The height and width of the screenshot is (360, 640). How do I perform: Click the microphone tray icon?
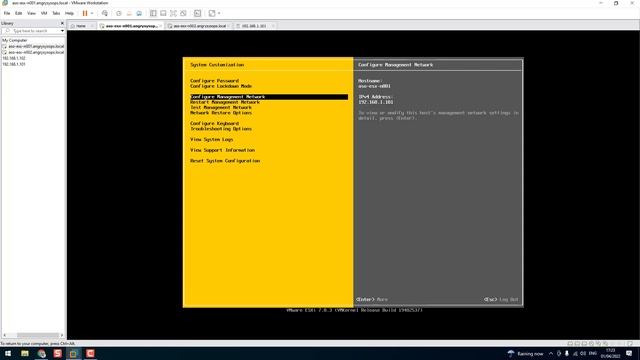click(567, 353)
